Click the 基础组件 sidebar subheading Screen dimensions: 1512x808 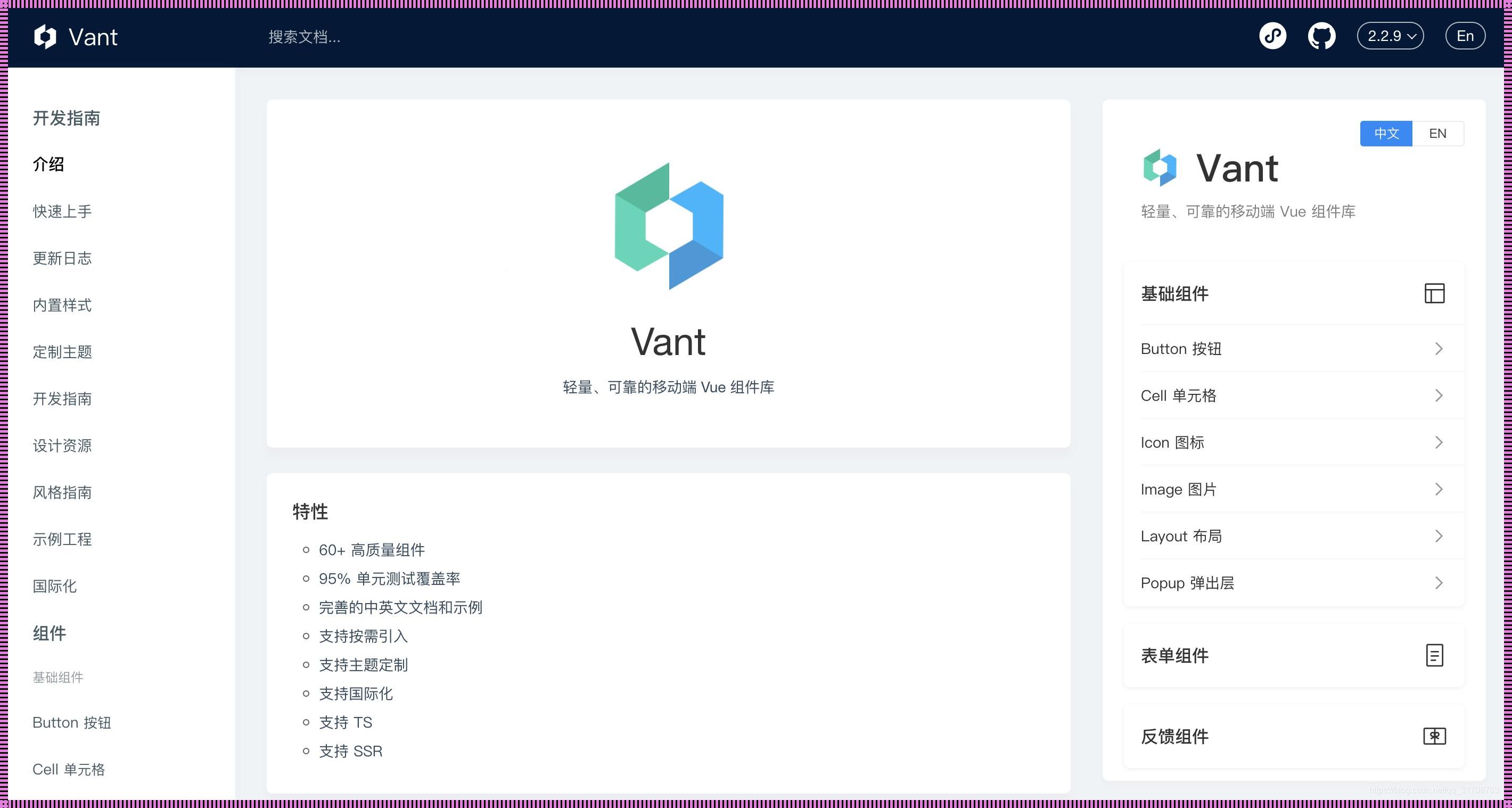[57, 678]
